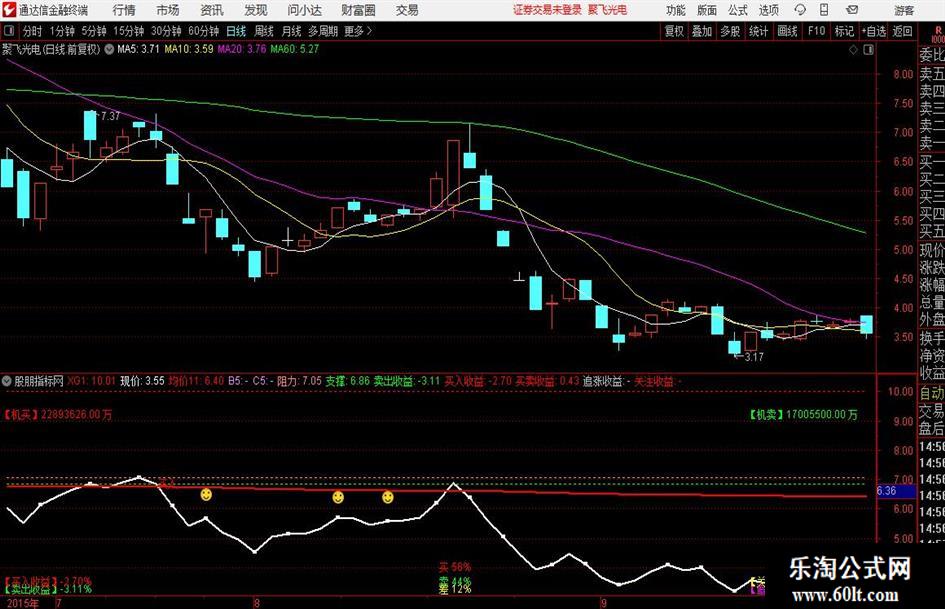
Task: Switch to 分时 chart tab
Action: click(x=32, y=31)
